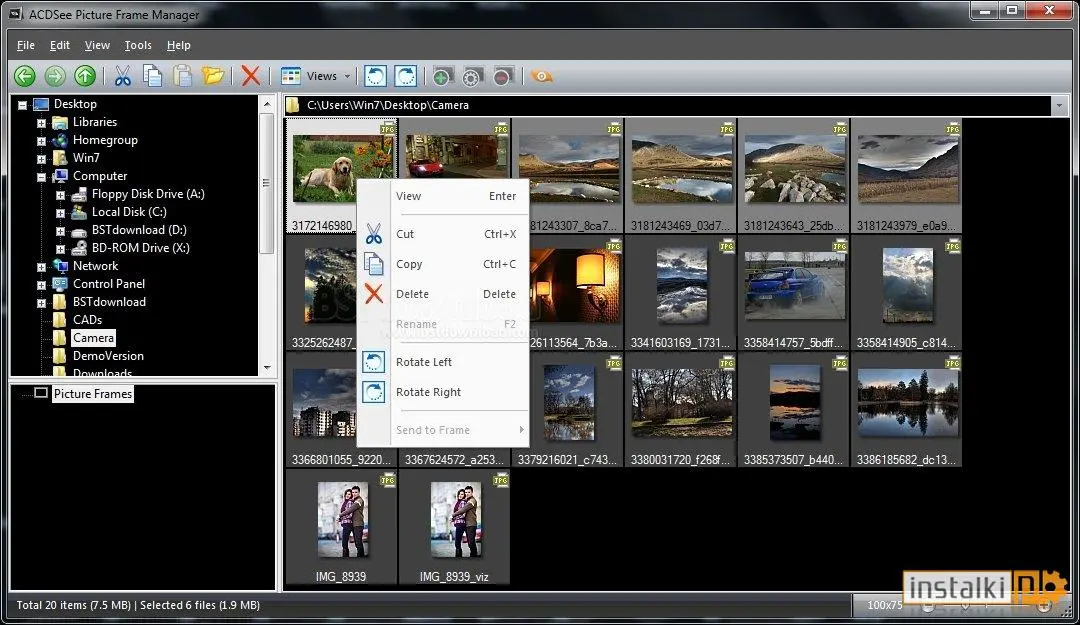
Task: Click the green Back arrow button
Action: (25, 76)
